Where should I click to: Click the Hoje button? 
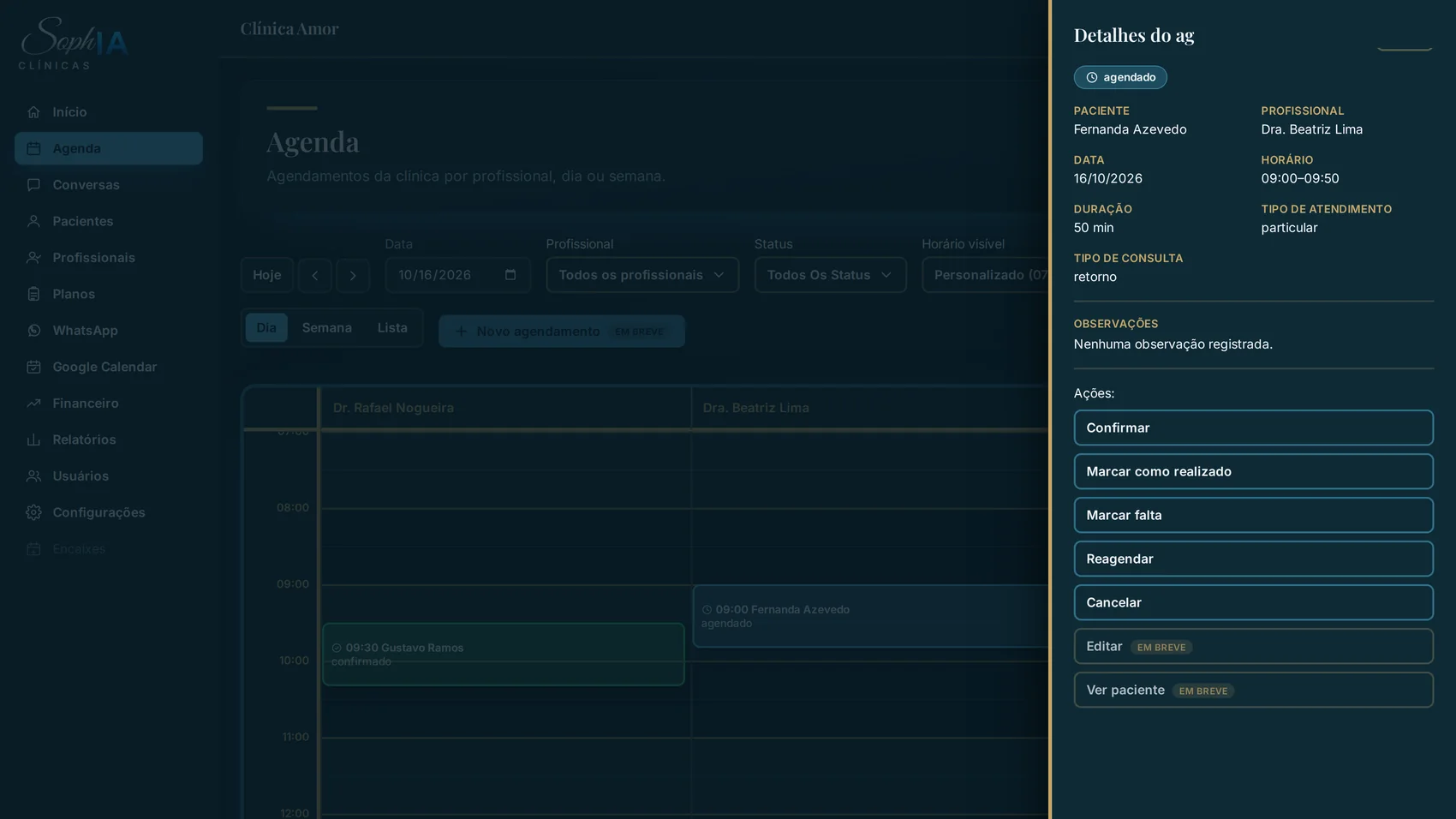coord(266,275)
